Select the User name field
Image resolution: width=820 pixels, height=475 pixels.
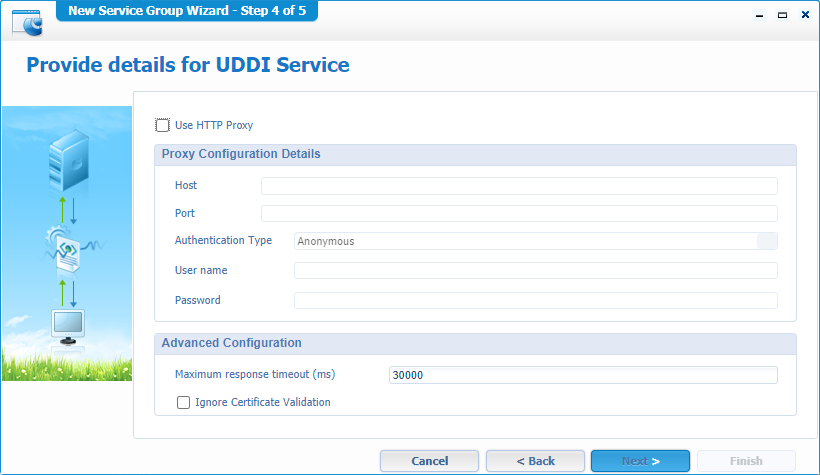coord(535,271)
